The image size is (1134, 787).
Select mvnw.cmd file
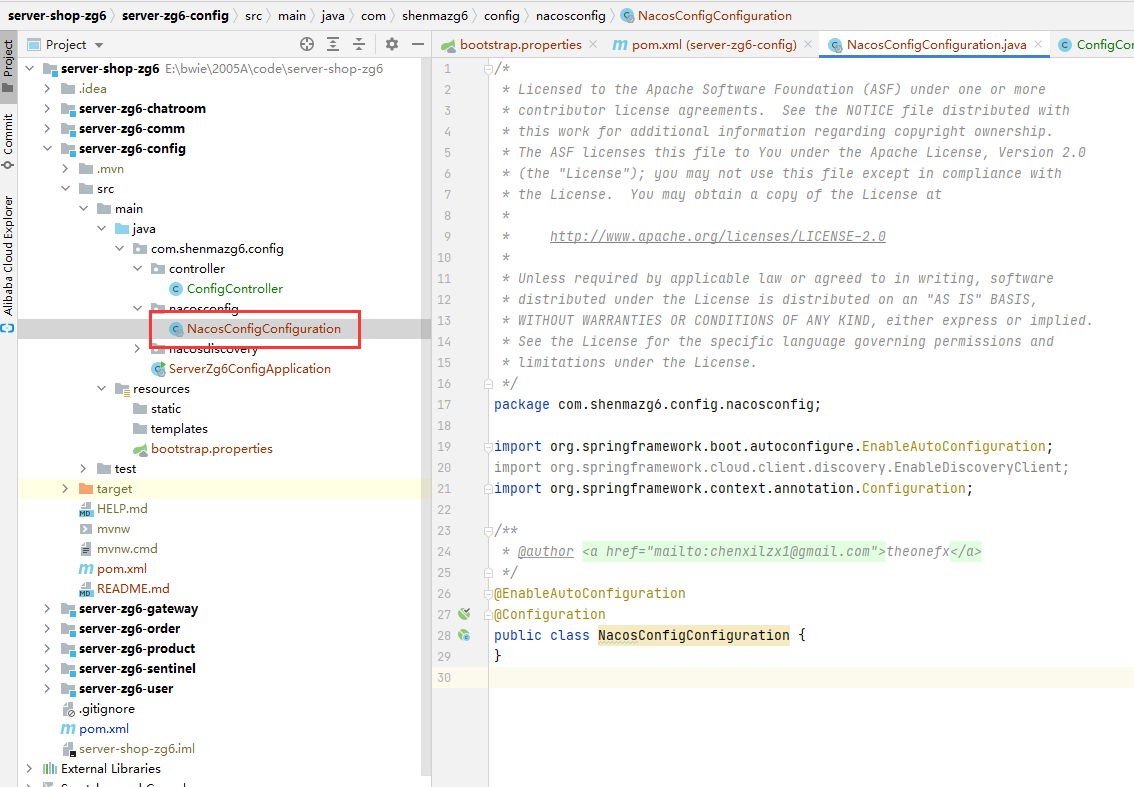[x=127, y=549]
